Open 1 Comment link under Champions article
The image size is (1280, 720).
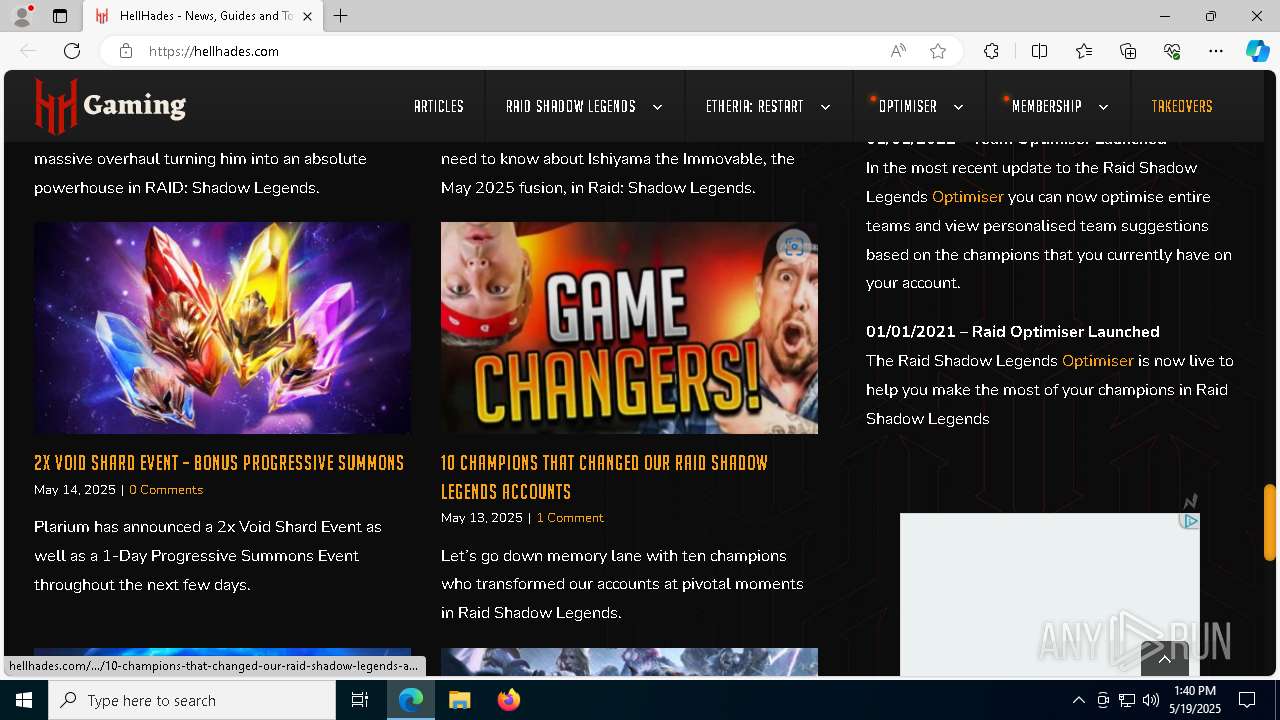pos(570,518)
